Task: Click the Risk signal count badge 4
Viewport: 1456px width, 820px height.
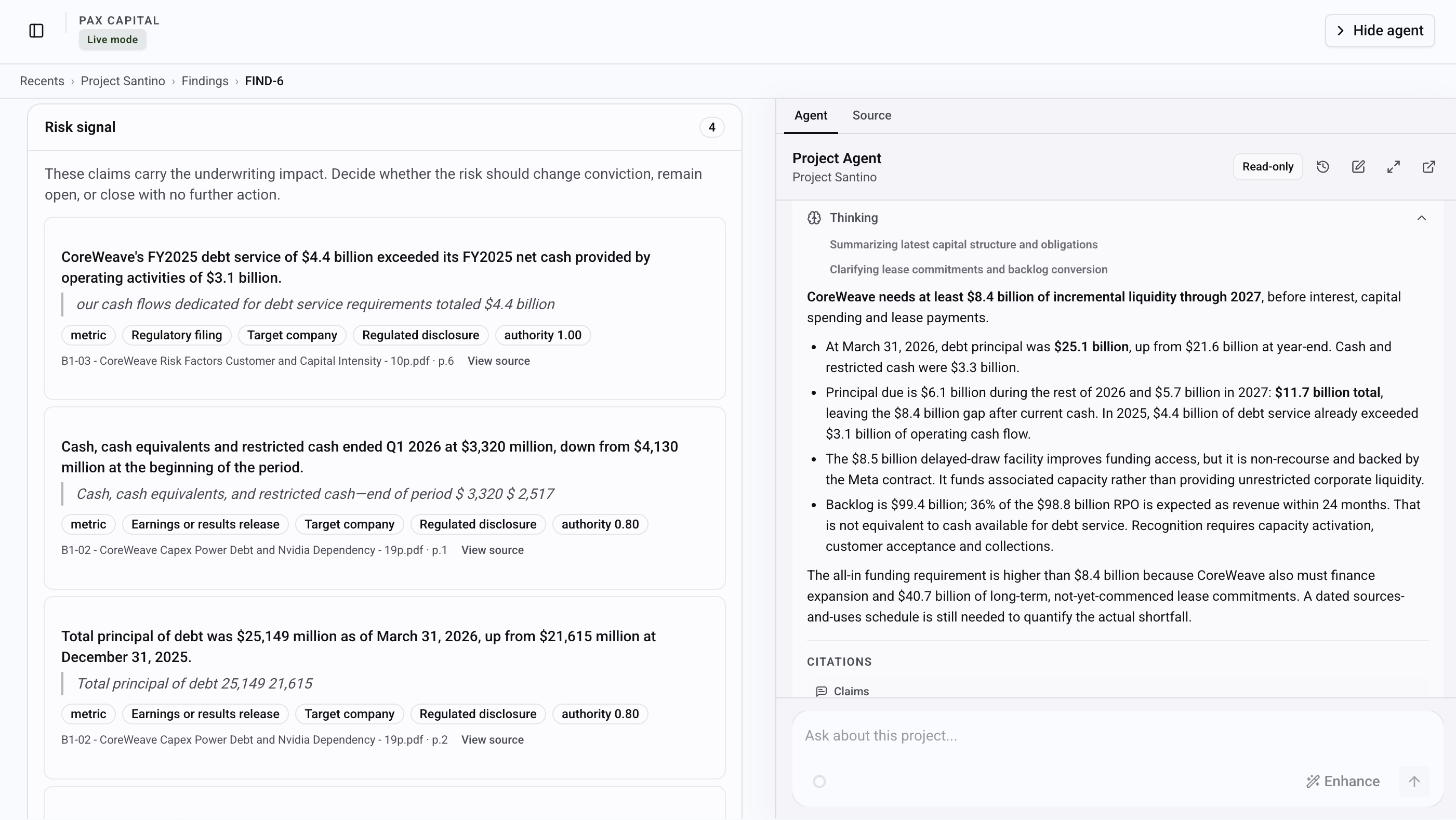Action: tap(711, 128)
